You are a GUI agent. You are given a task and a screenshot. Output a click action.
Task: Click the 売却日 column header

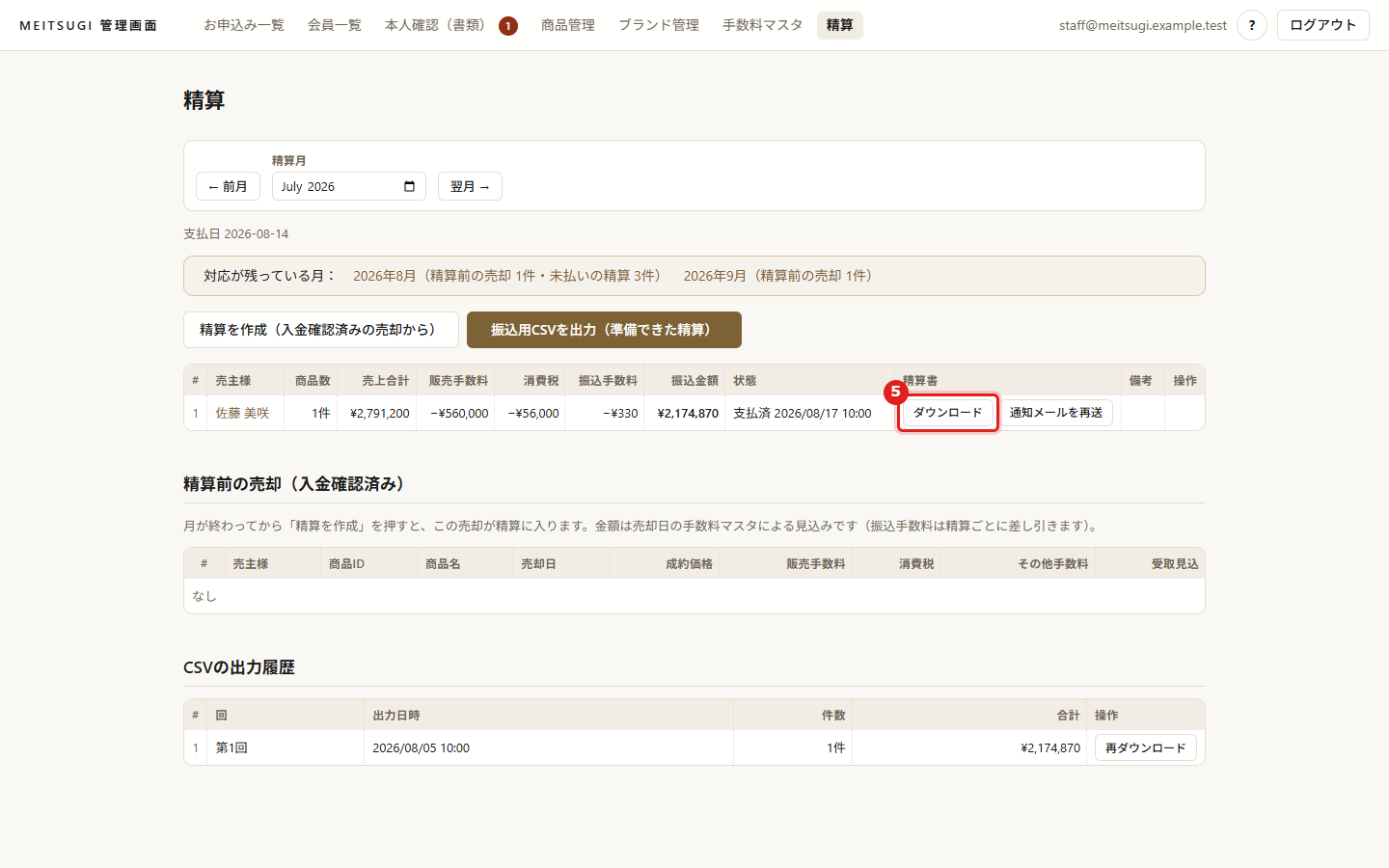pyautogui.click(x=538, y=564)
